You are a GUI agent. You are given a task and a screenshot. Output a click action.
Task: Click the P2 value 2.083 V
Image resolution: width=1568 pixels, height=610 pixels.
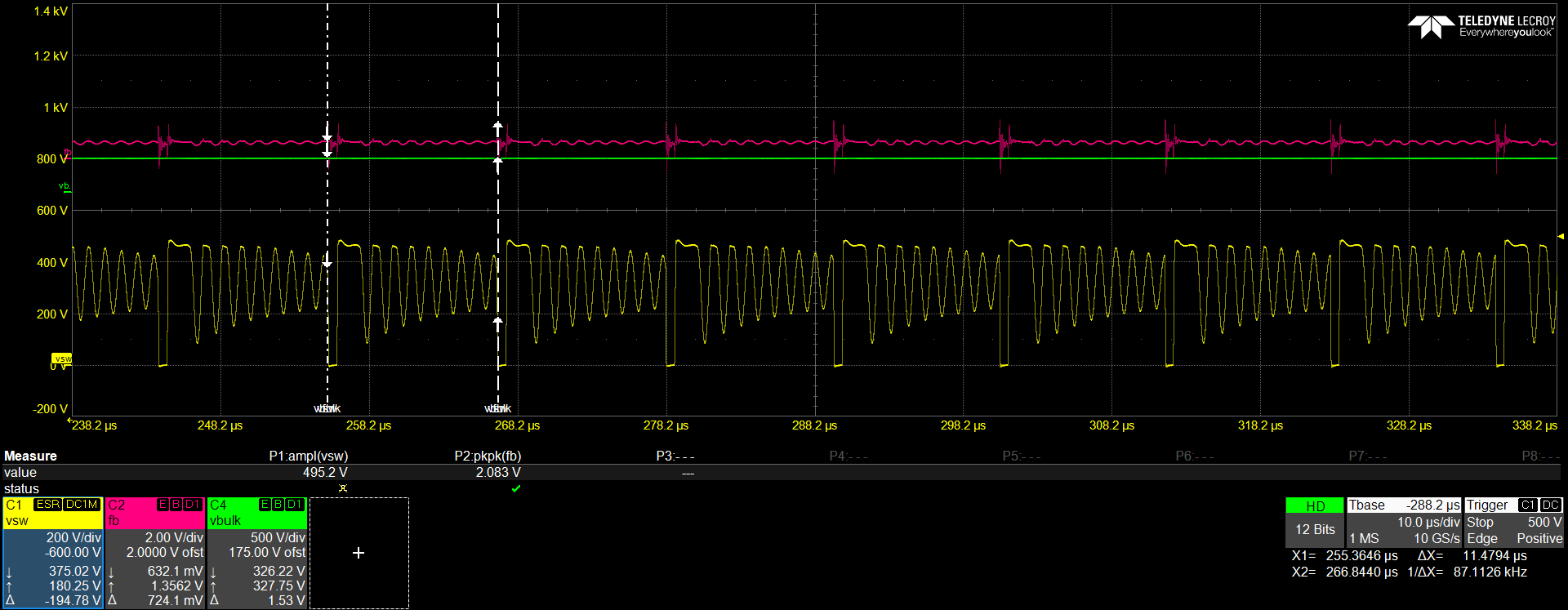[x=498, y=472]
